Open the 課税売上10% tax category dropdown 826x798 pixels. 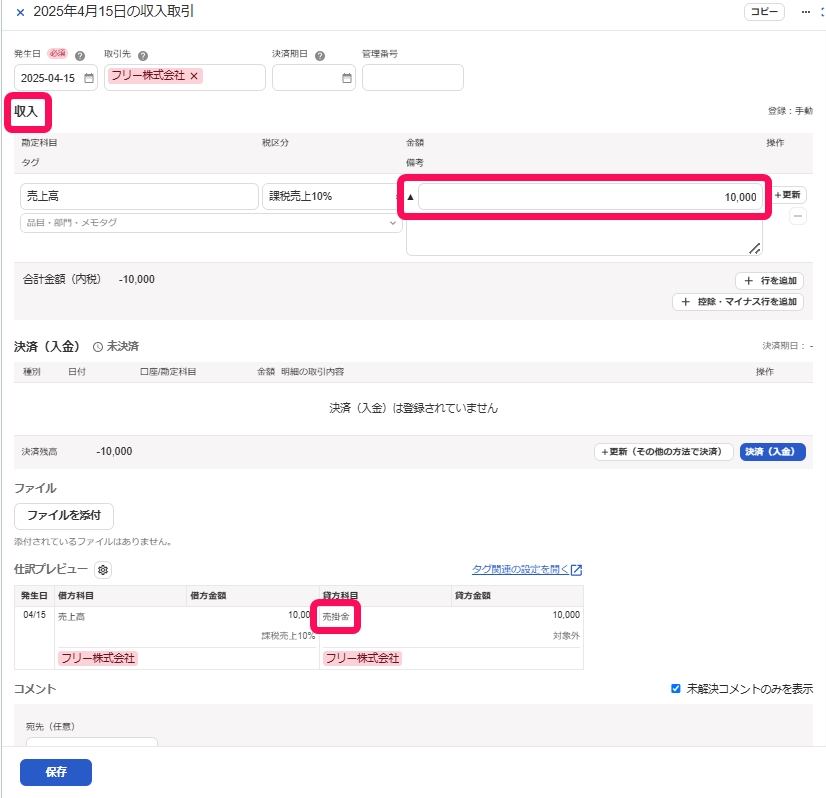330,196
